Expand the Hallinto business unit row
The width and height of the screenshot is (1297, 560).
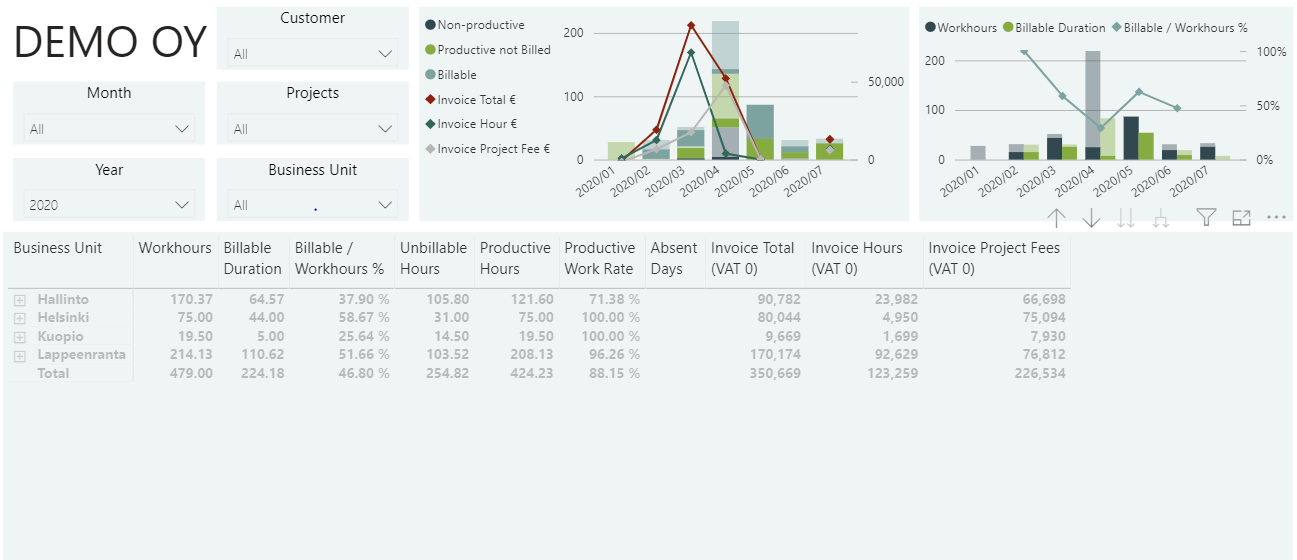tap(19, 300)
